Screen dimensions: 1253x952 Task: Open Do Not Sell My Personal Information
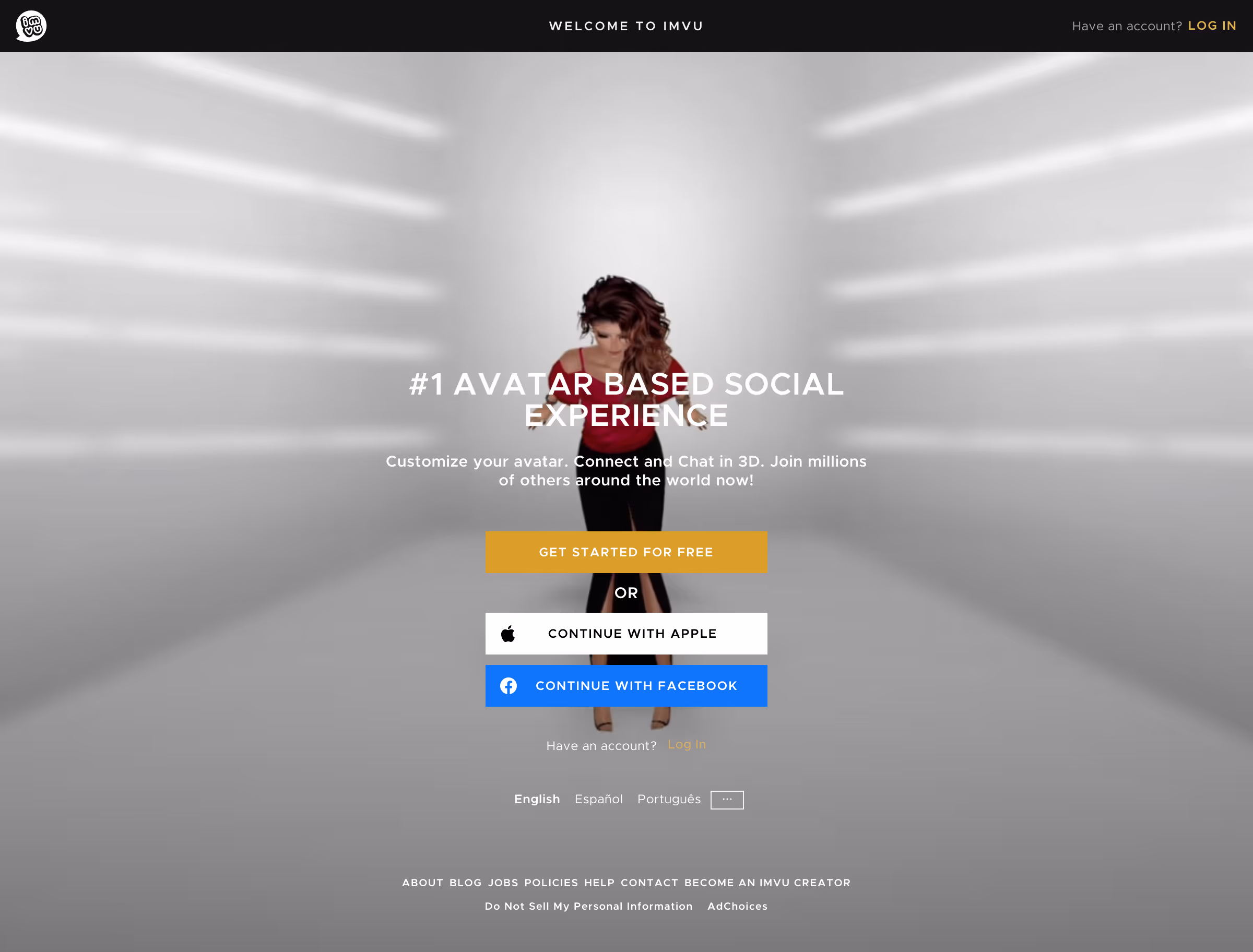pos(589,906)
